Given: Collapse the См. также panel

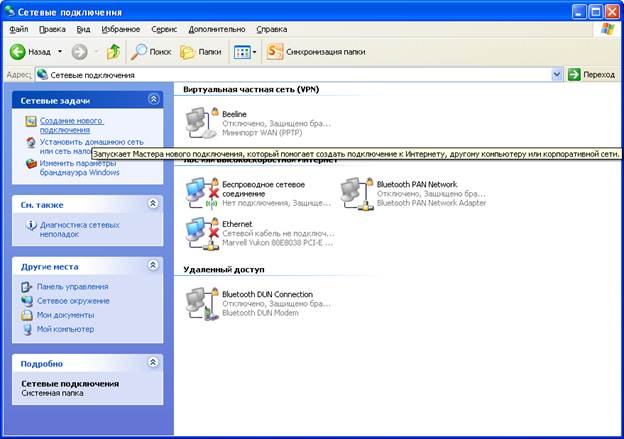Looking at the screenshot, I should [x=153, y=203].
